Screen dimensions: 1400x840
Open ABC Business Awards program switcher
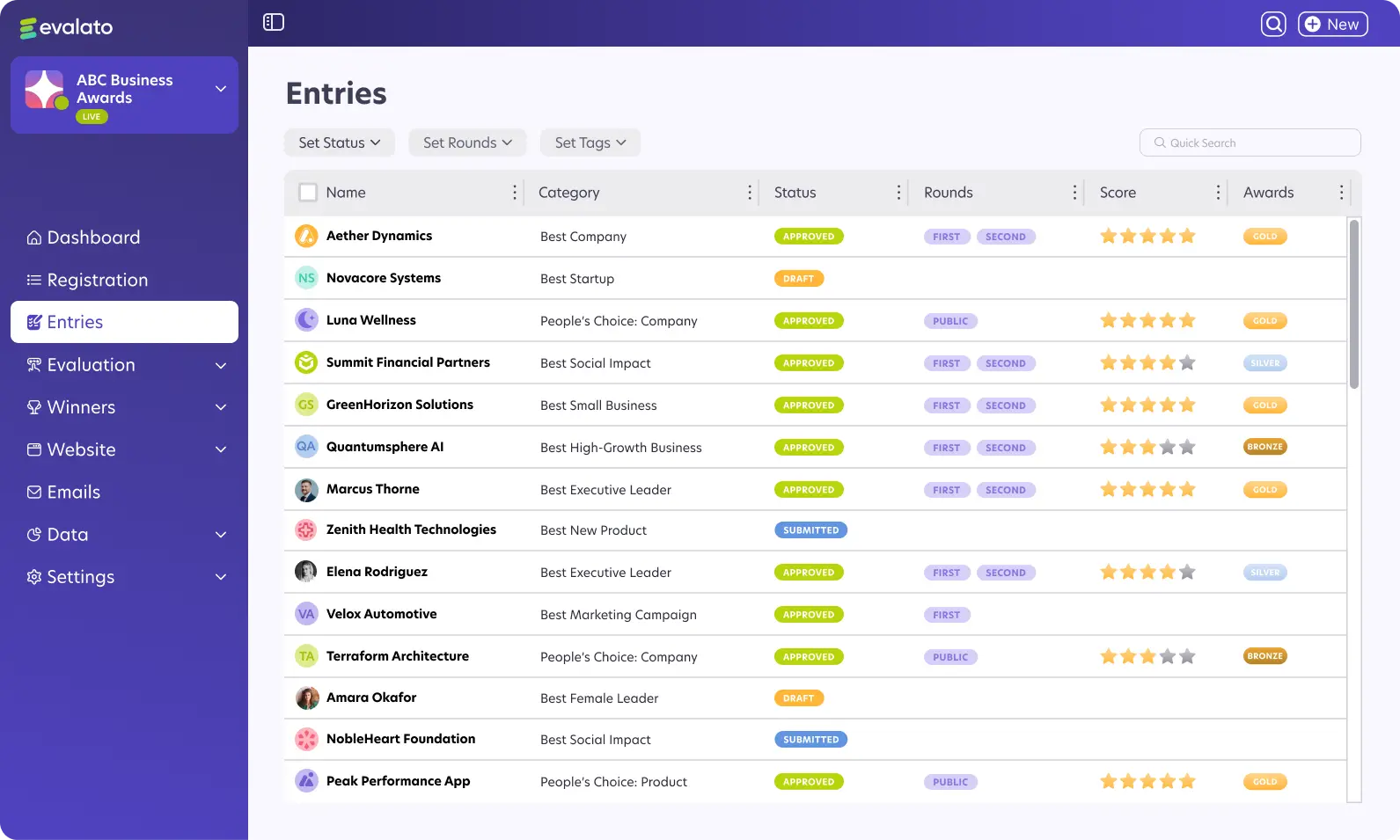(124, 95)
